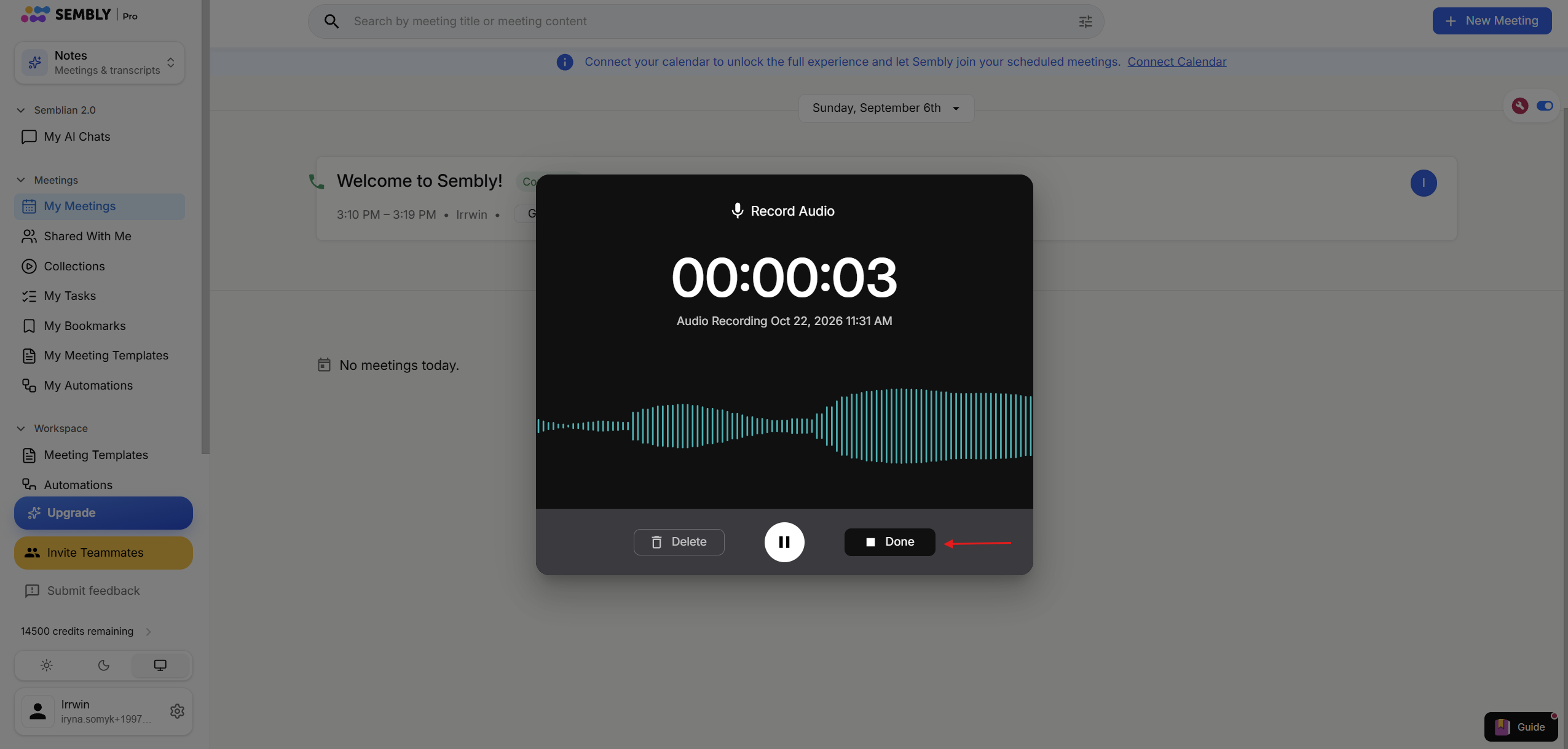Open the Notes workspace switcher
This screenshot has height=749, width=1568.
click(x=100, y=63)
